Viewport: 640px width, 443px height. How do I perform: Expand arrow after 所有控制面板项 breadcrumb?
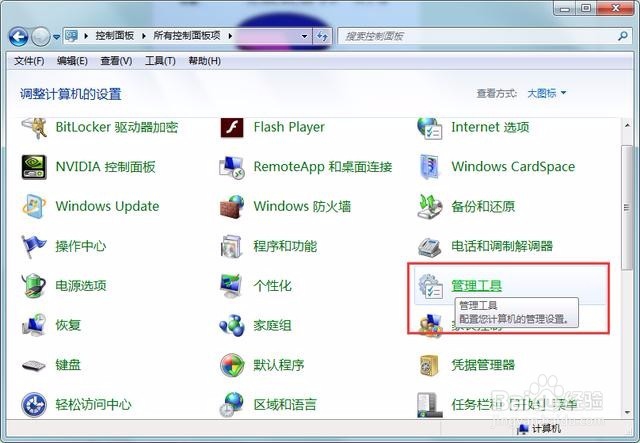coord(230,36)
